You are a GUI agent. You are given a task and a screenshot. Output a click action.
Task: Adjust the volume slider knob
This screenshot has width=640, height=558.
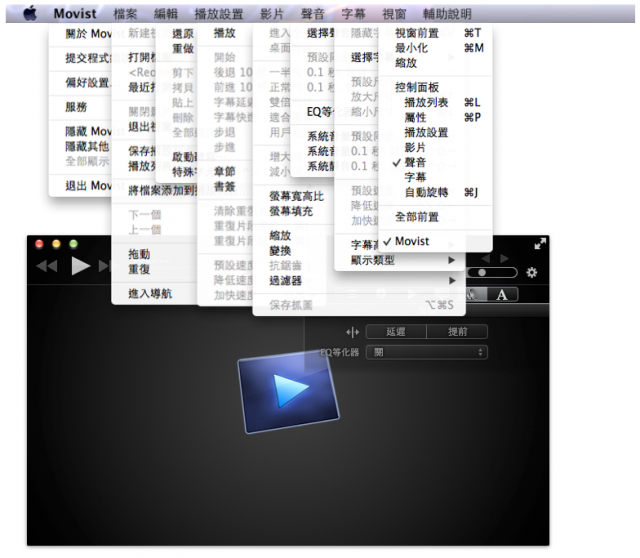click(482, 272)
